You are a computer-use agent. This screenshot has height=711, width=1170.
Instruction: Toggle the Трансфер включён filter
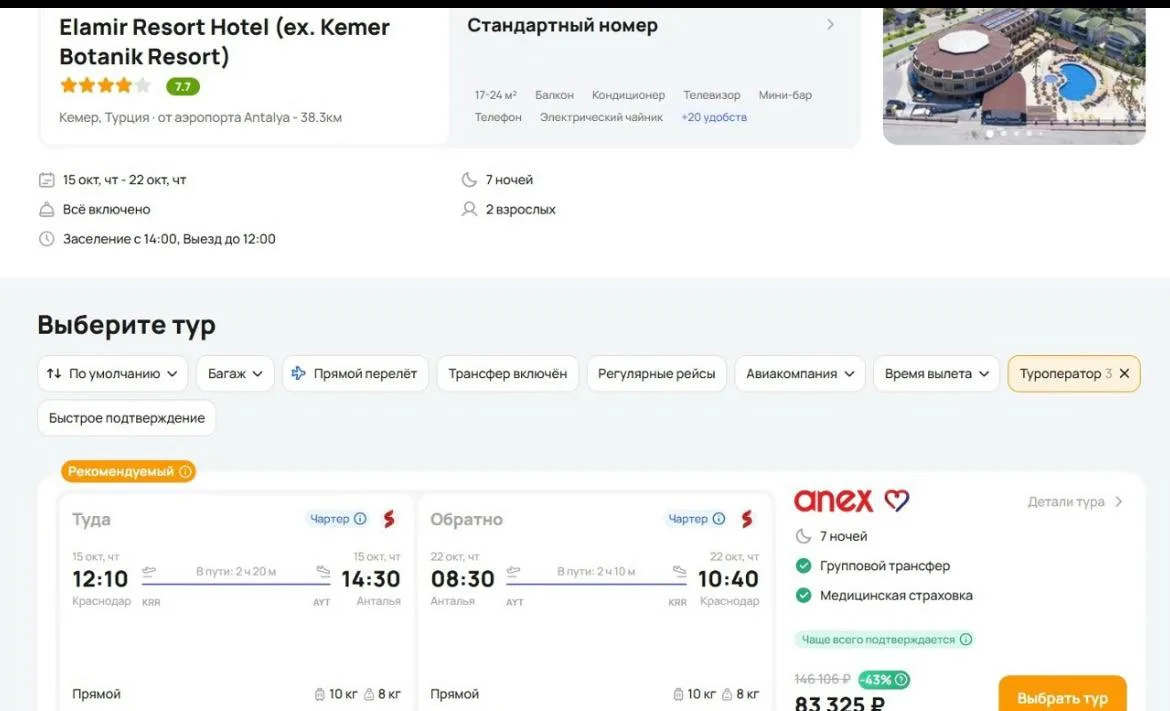(507, 374)
